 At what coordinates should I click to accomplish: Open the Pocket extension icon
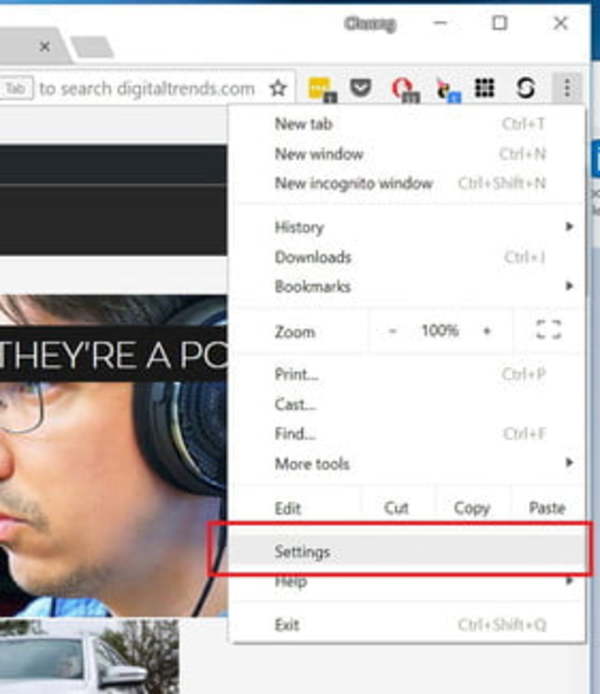361,88
